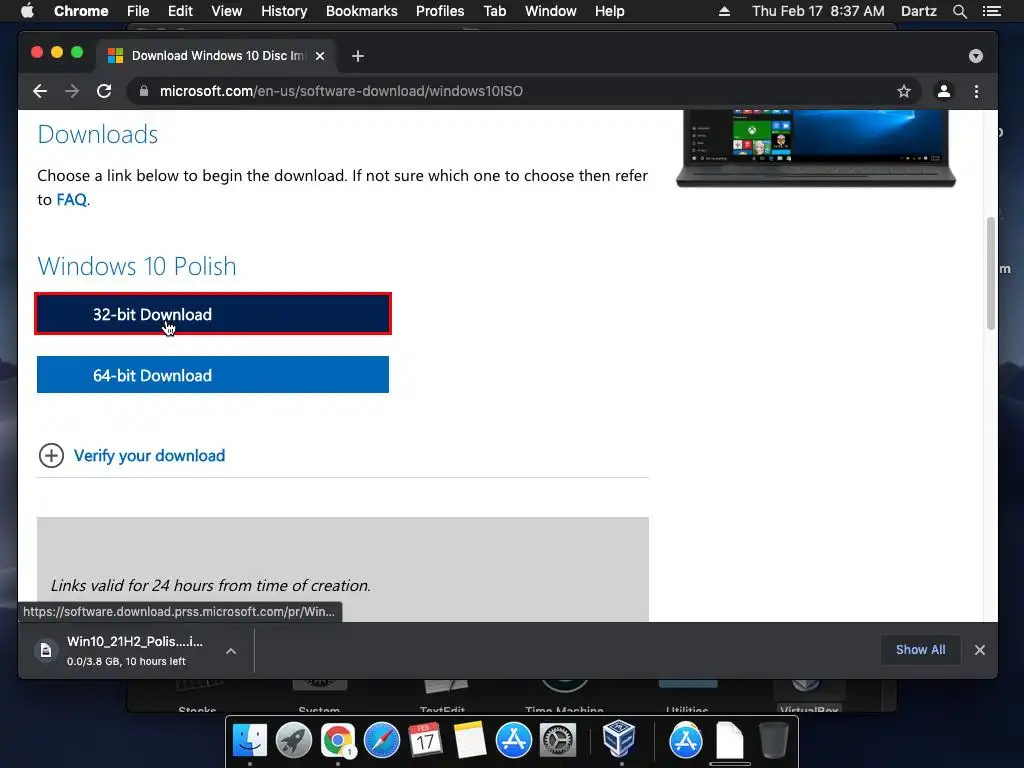Open the Window menu
Screen dimensions: 1024x768
(551, 11)
